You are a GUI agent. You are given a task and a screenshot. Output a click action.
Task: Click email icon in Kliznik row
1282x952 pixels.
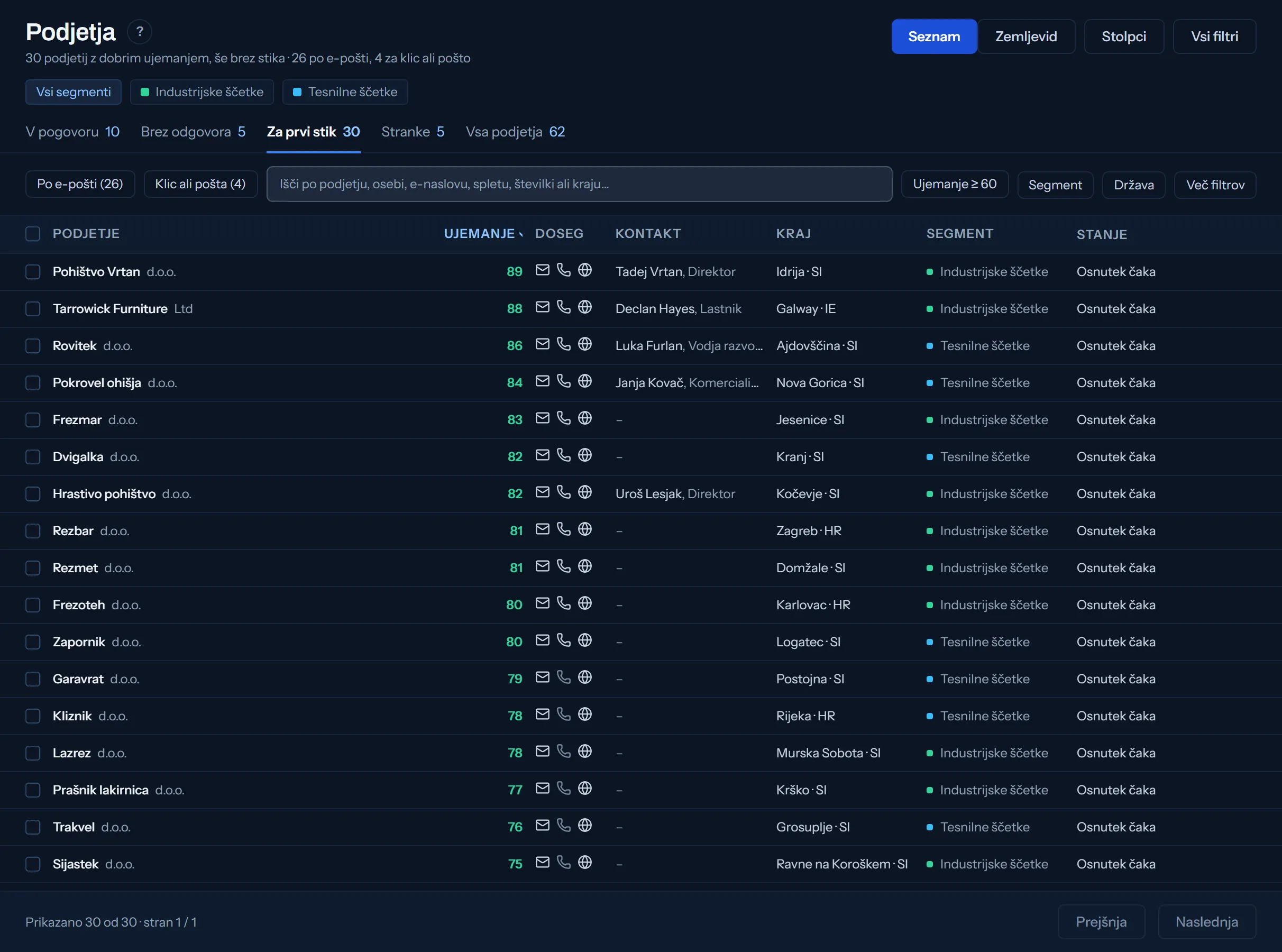(542, 715)
